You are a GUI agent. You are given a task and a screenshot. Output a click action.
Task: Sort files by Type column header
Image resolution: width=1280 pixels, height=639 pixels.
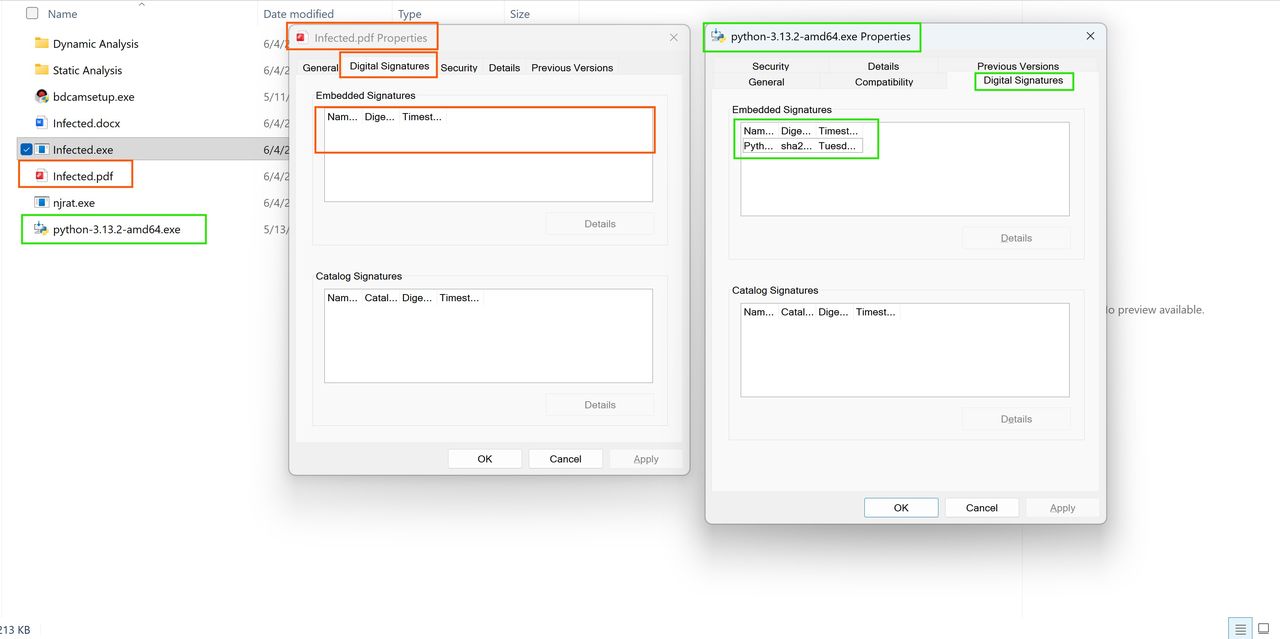point(410,14)
